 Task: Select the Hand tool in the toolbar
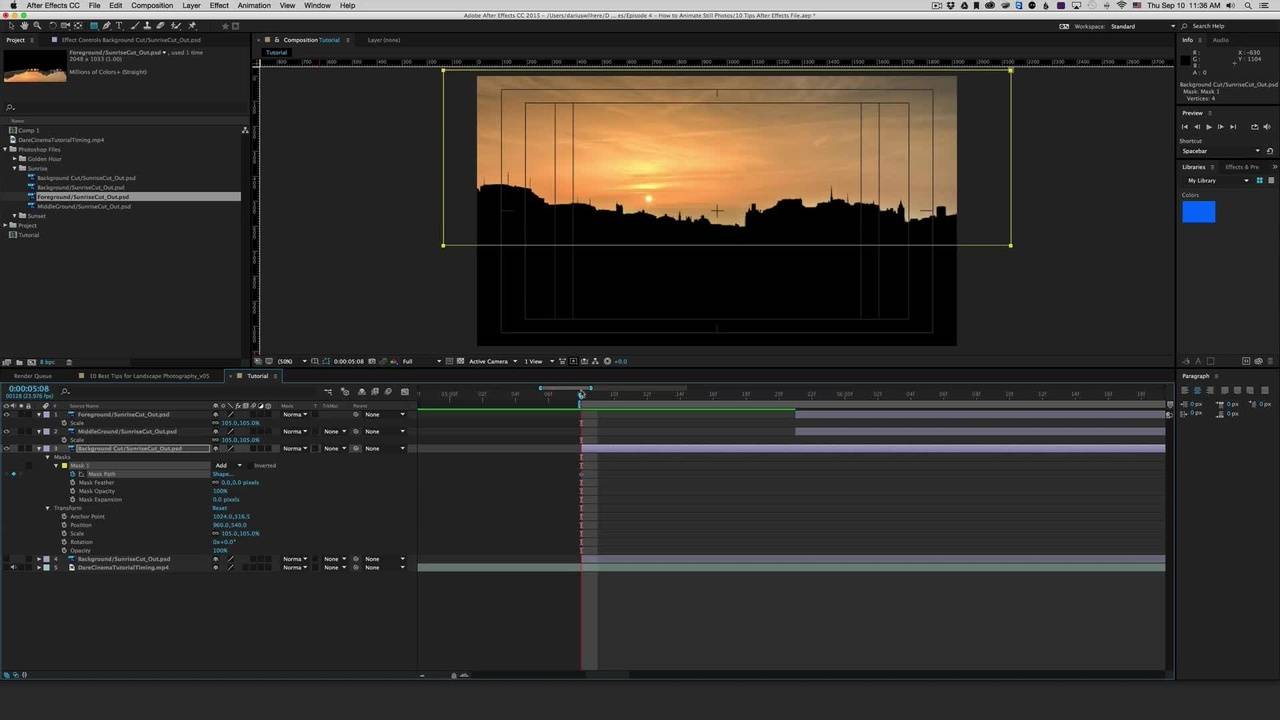pos(25,26)
